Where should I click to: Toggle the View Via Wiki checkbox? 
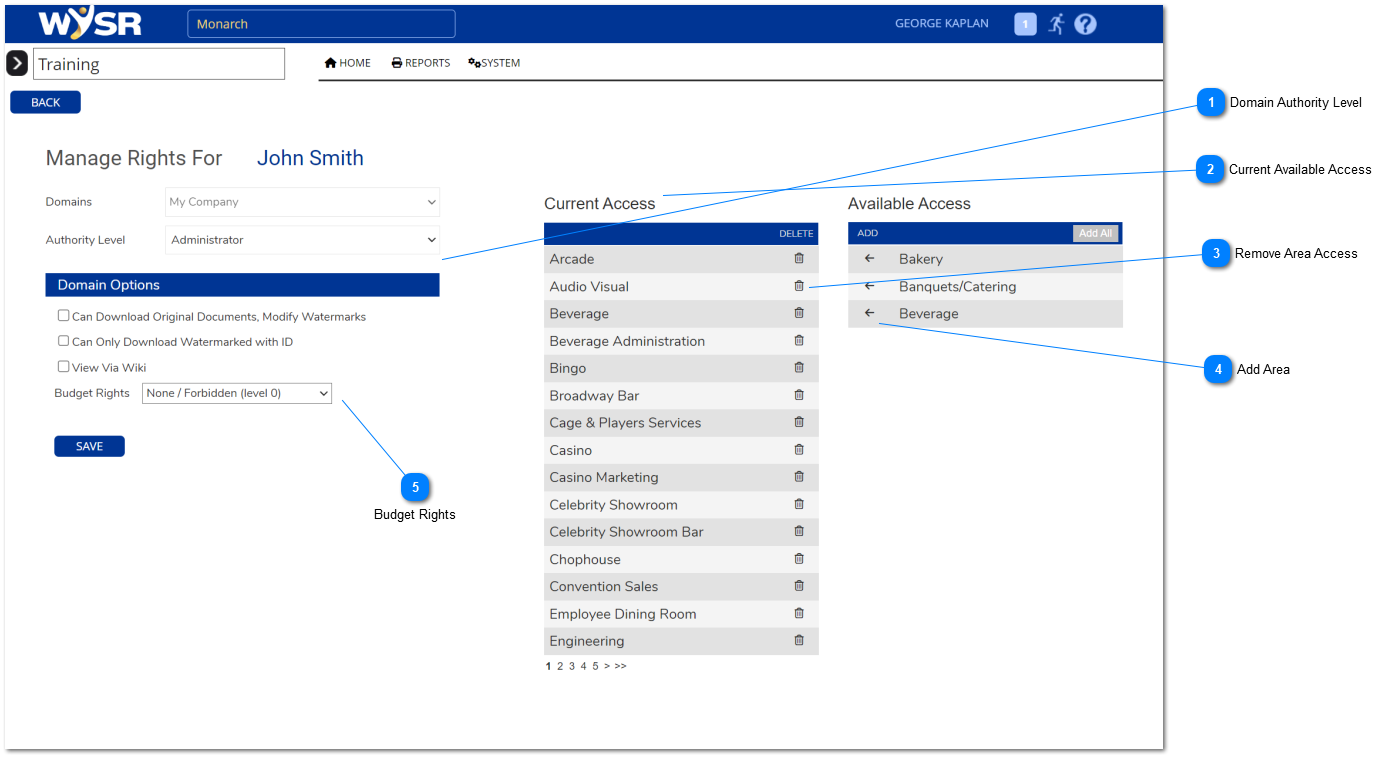click(x=64, y=367)
